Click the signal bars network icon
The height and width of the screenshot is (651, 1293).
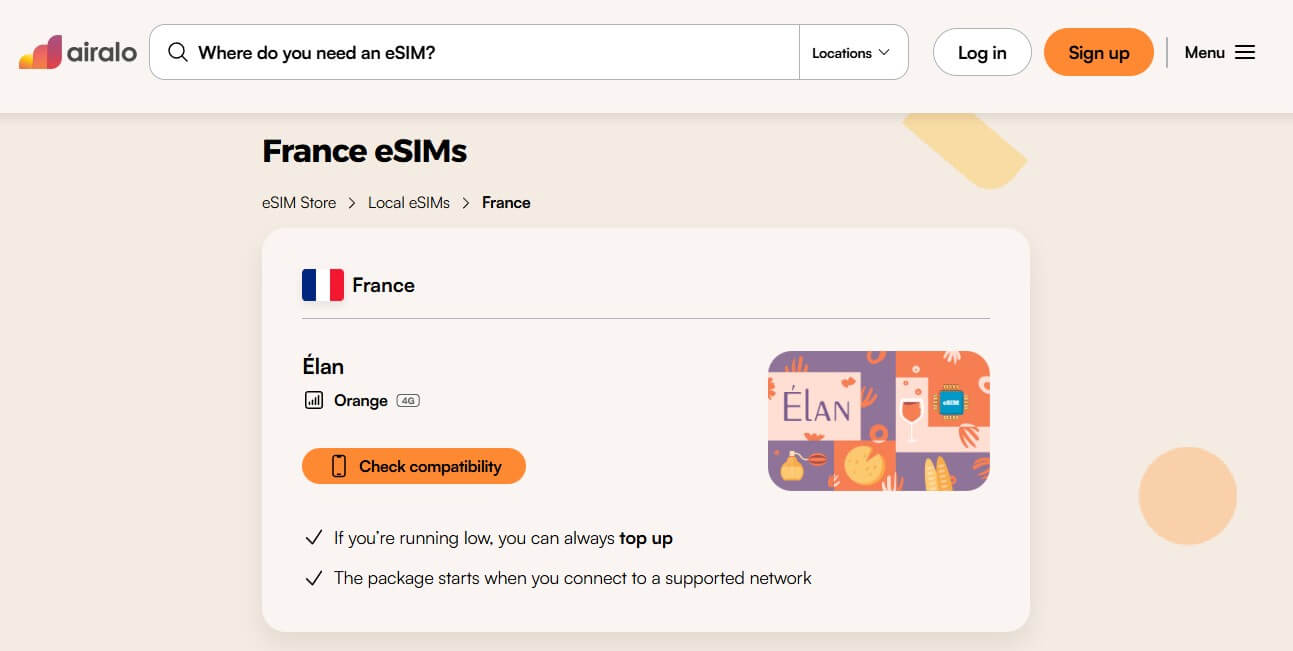click(314, 400)
